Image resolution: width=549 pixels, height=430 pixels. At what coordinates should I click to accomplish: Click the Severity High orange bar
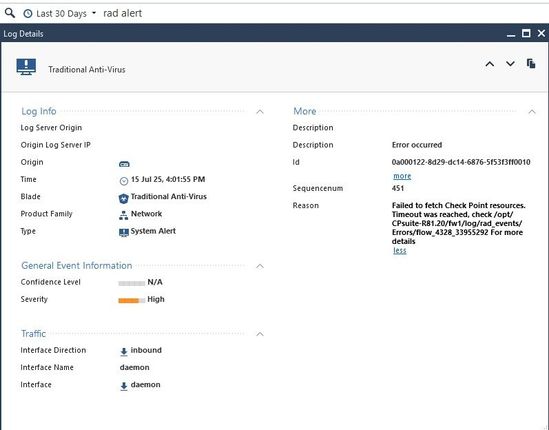point(132,300)
